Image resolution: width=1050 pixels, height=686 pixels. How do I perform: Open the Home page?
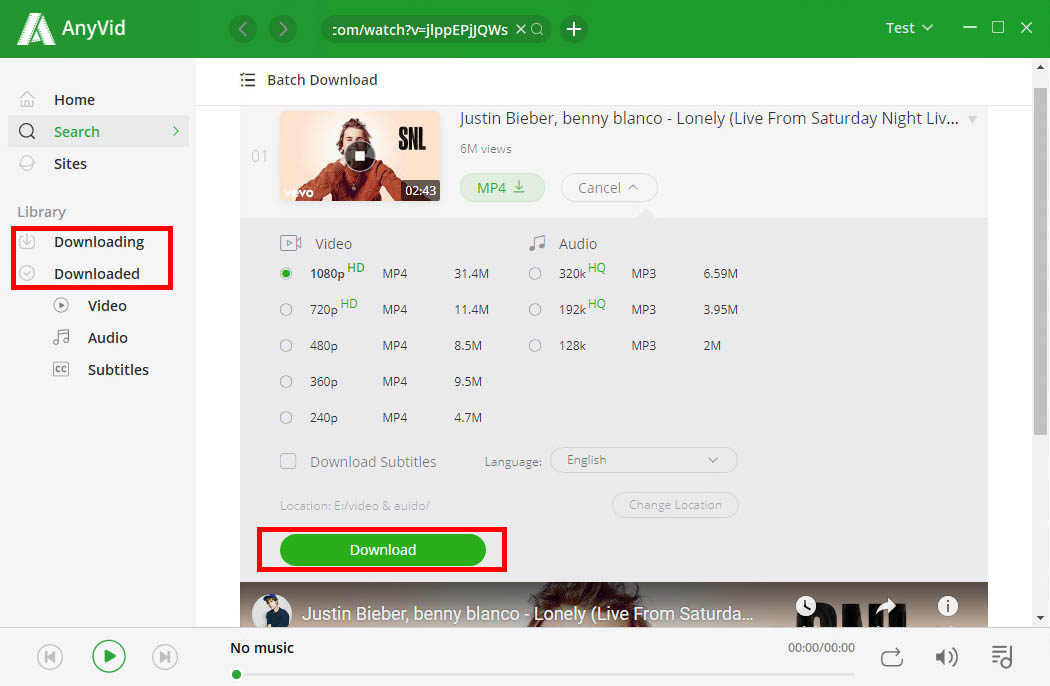[74, 100]
